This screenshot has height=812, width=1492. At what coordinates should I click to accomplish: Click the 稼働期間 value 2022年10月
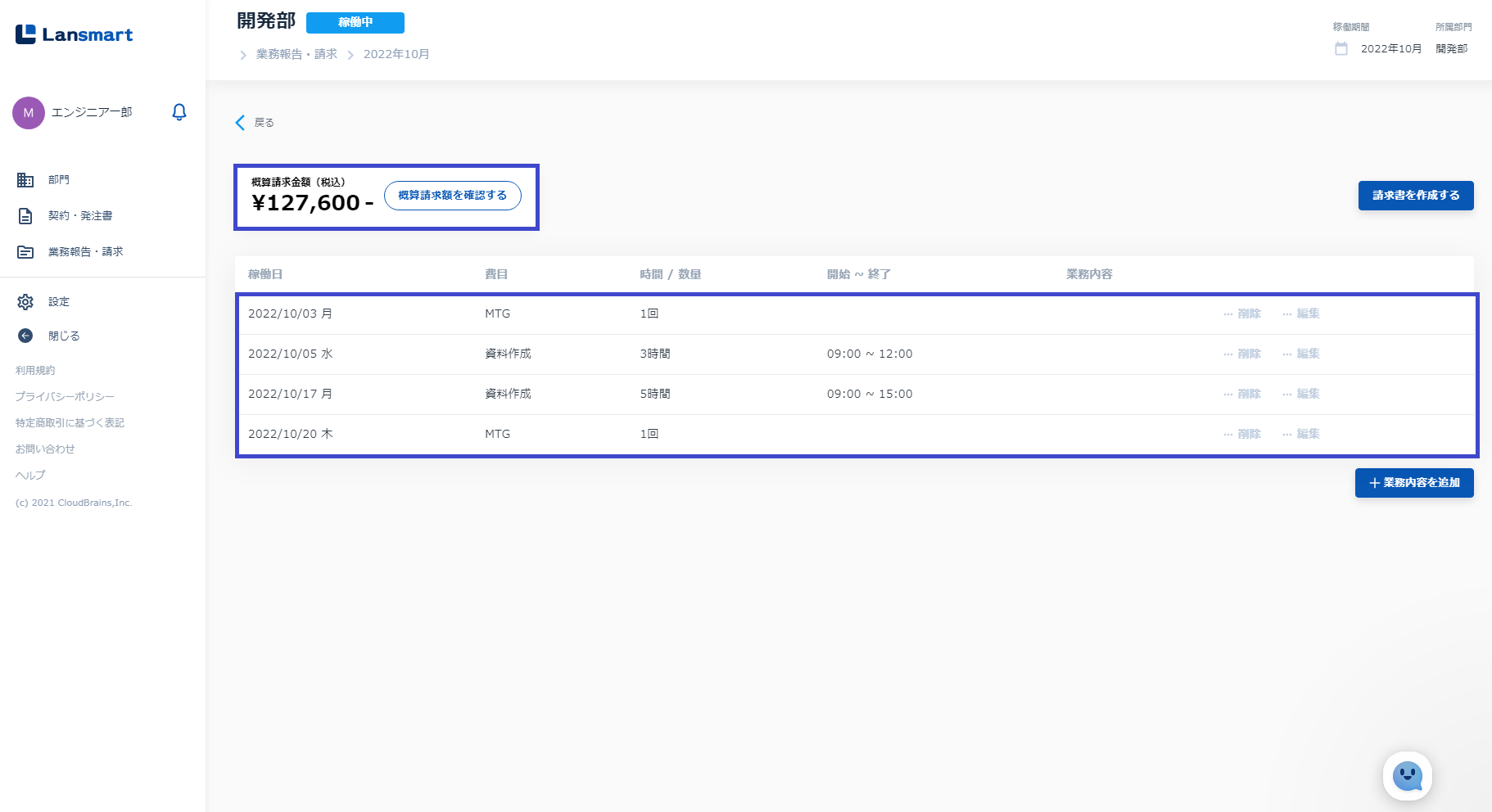[x=1391, y=49]
